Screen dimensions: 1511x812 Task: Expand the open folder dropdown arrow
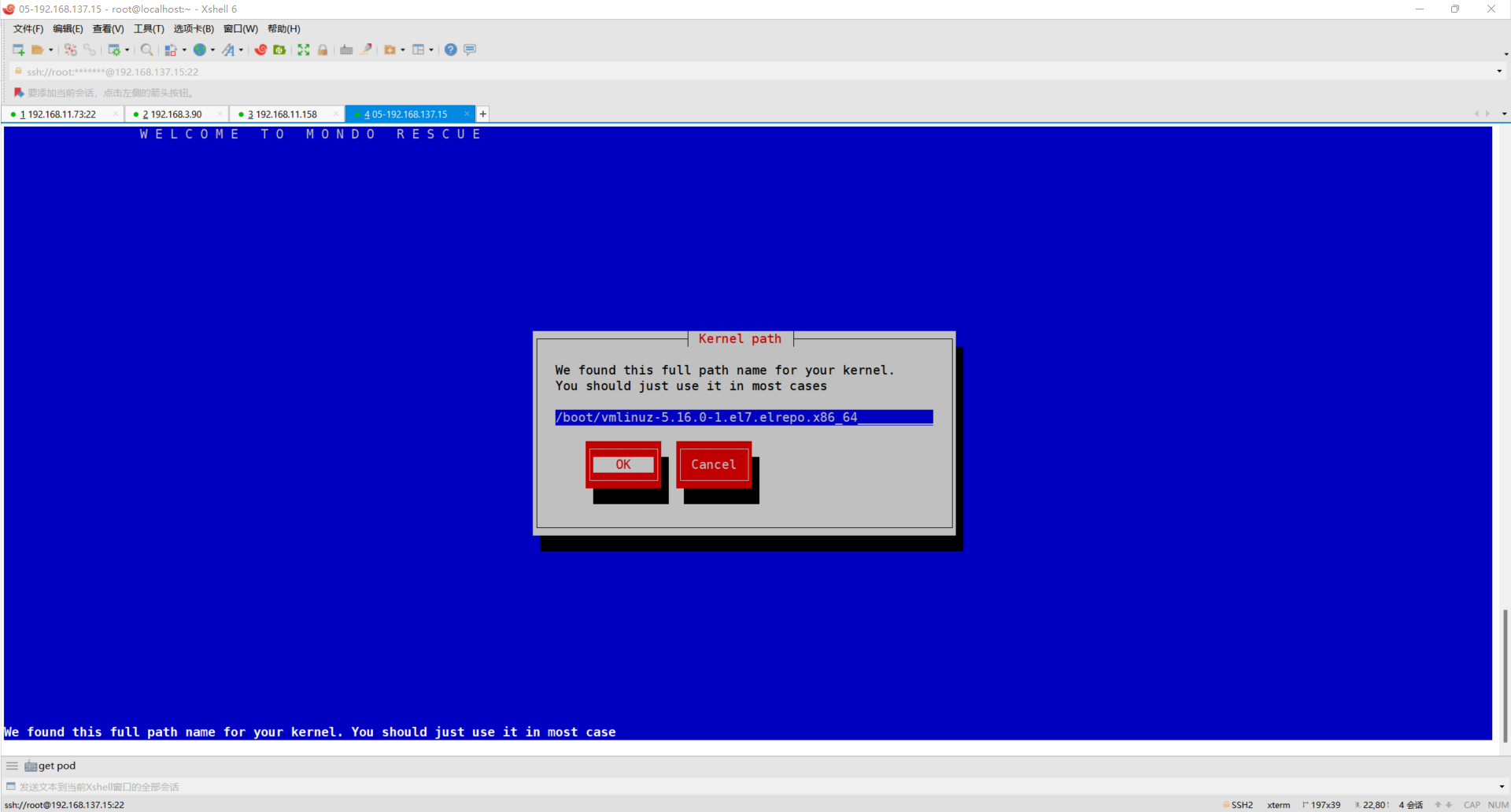51,50
